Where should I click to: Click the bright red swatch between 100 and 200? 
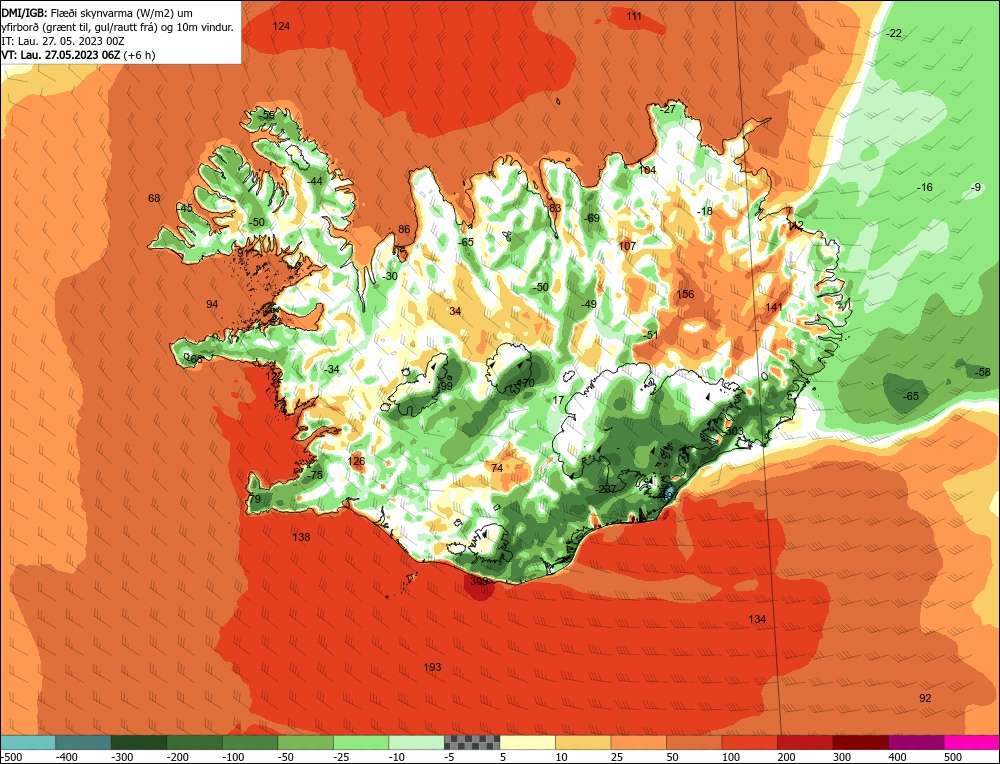[x=750, y=742]
